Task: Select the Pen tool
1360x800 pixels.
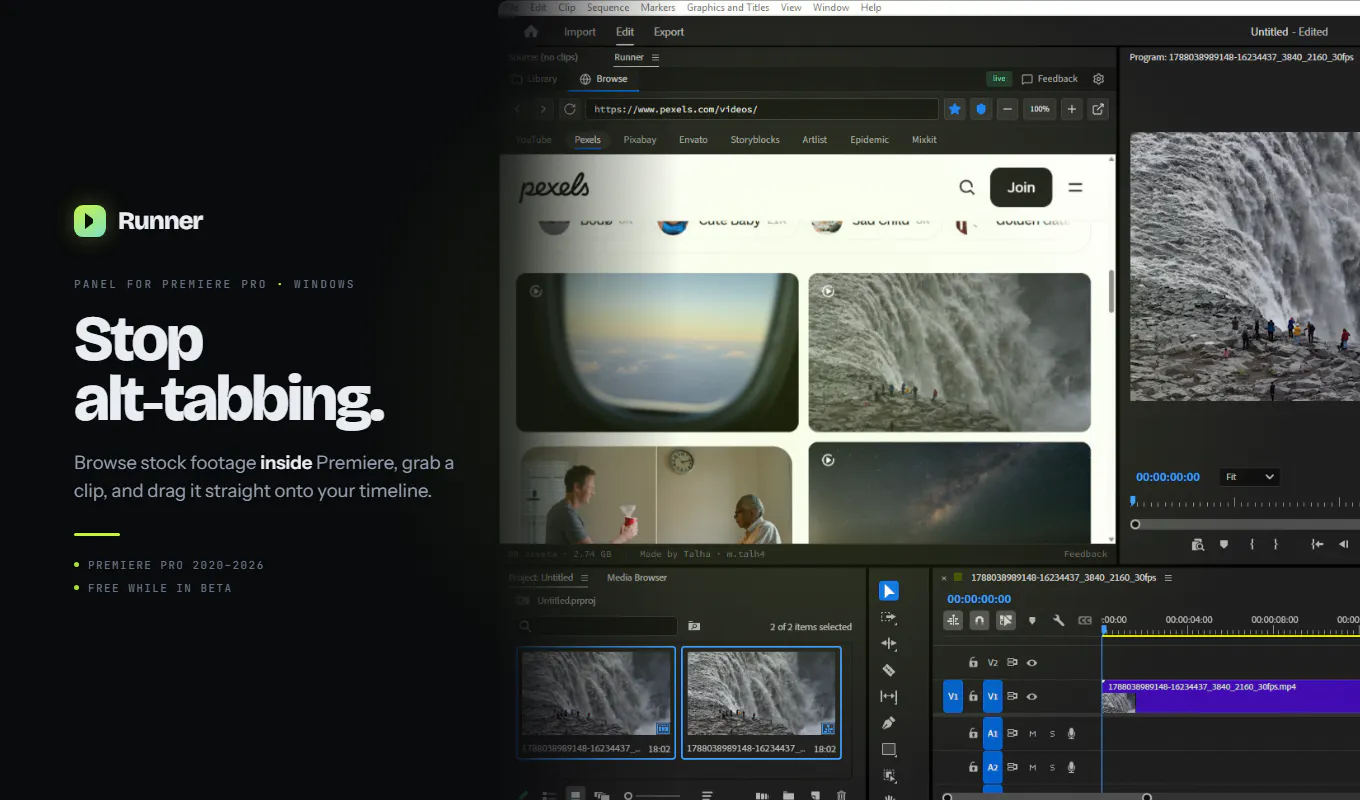Action: (x=889, y=722)
